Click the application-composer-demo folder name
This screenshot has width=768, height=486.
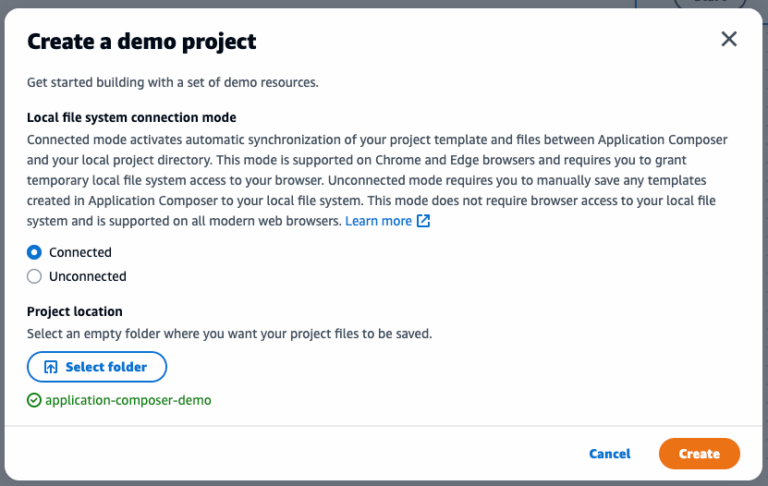tap(128, 400)
